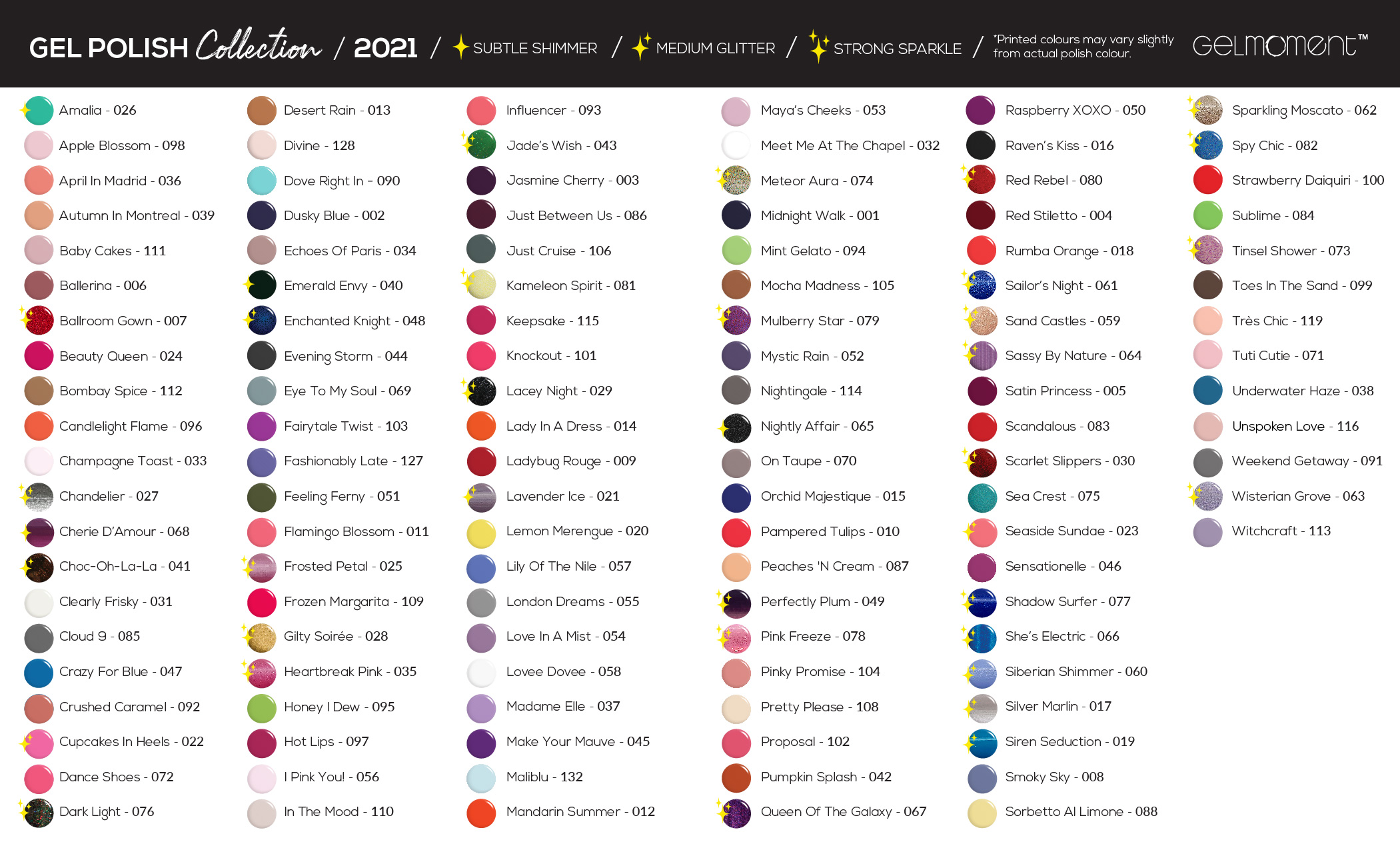
Task: Click the GelMoment logo
Action: tap(1279, 45)
